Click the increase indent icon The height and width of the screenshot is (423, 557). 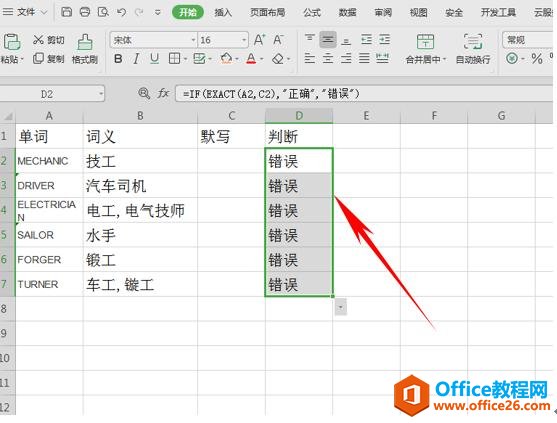(384, 39)
